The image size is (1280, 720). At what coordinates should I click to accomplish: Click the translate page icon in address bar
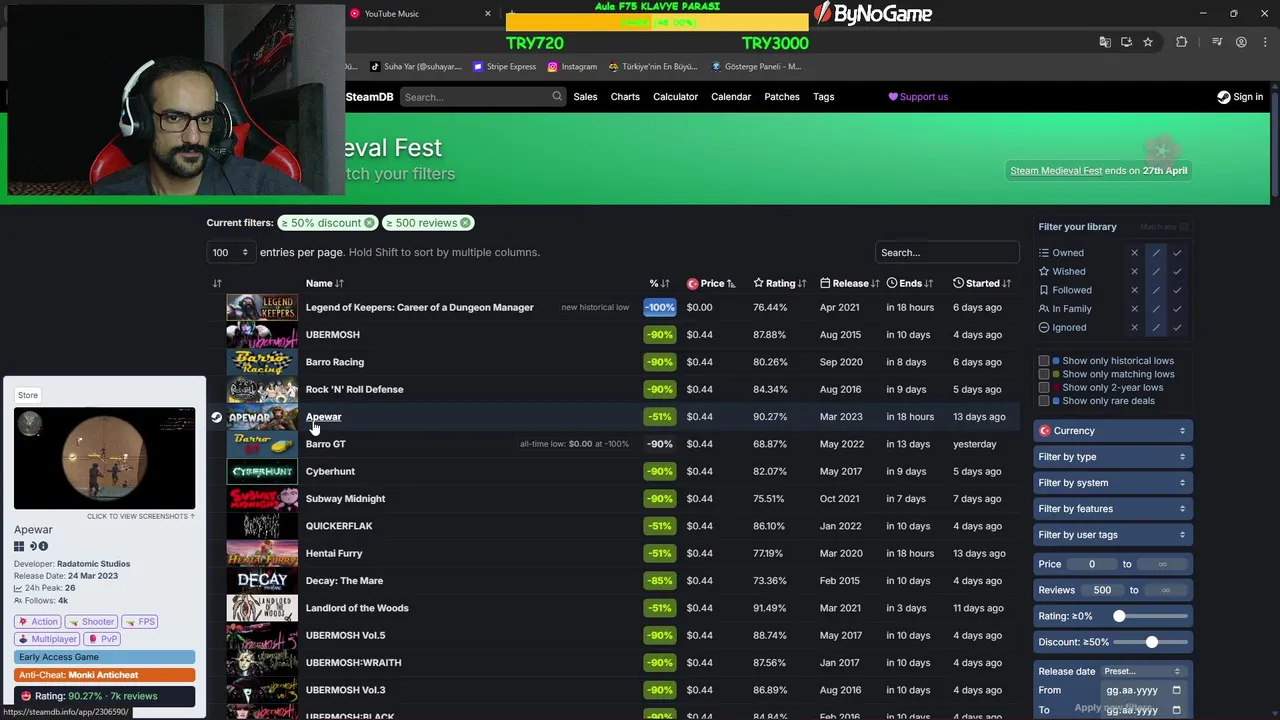coord(1104,42)
